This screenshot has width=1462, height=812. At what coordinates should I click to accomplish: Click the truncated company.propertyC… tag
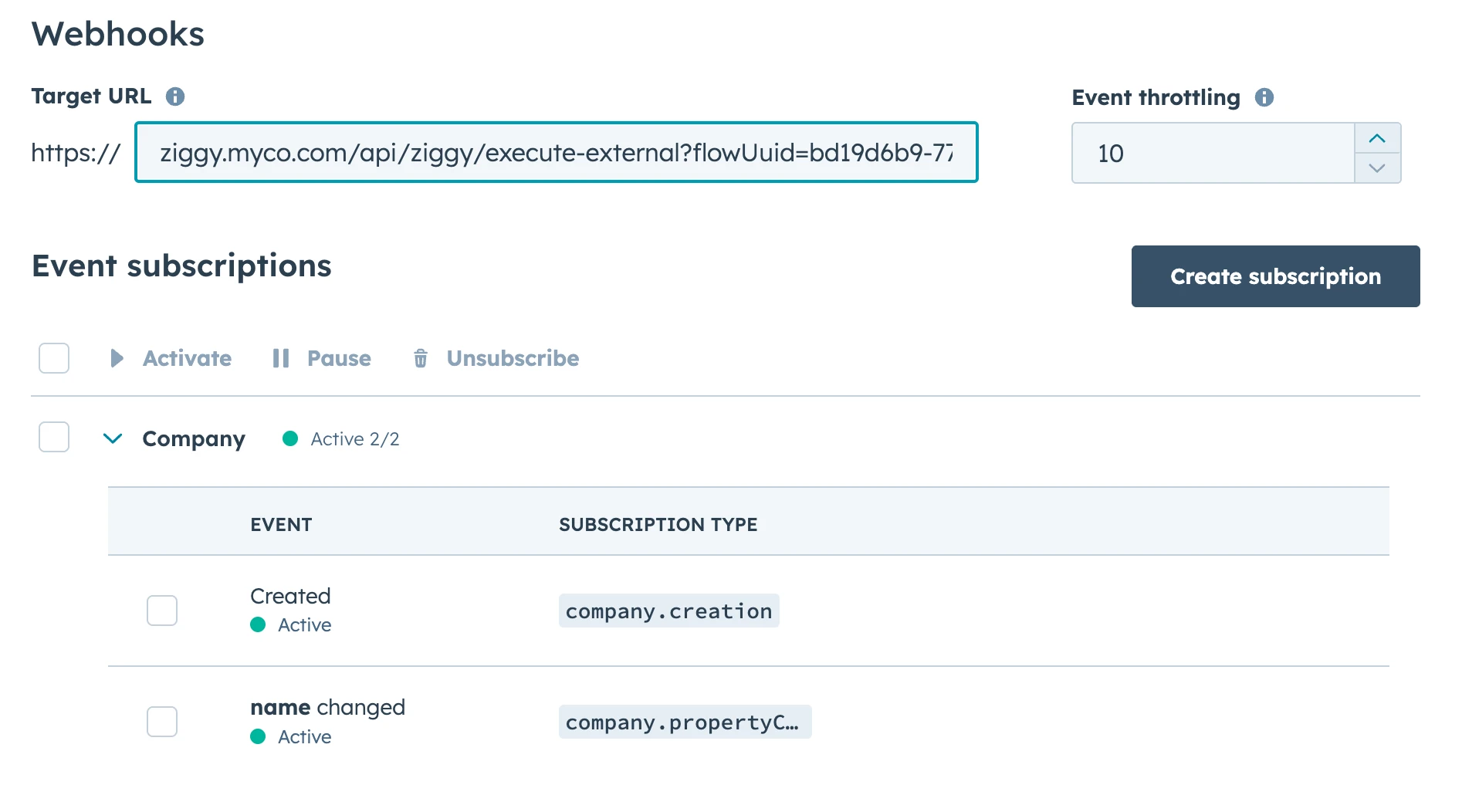[x=684, y=722]
